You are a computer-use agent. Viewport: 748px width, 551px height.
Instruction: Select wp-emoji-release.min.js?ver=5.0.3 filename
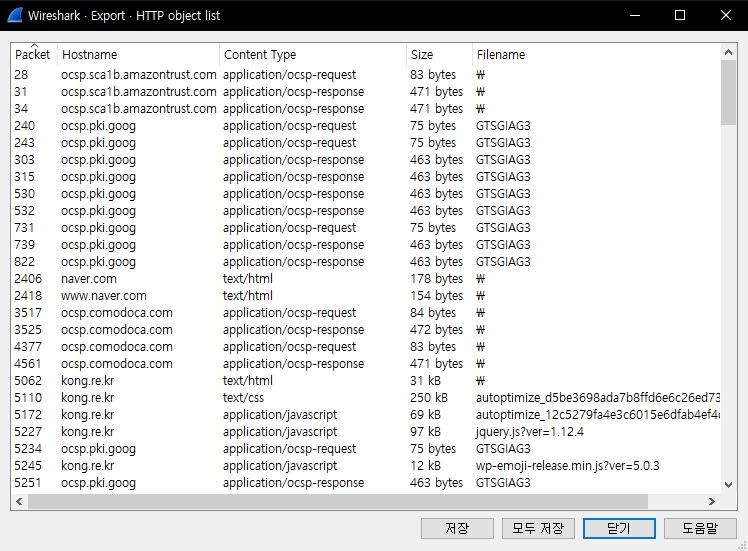(x=567, y=466)
